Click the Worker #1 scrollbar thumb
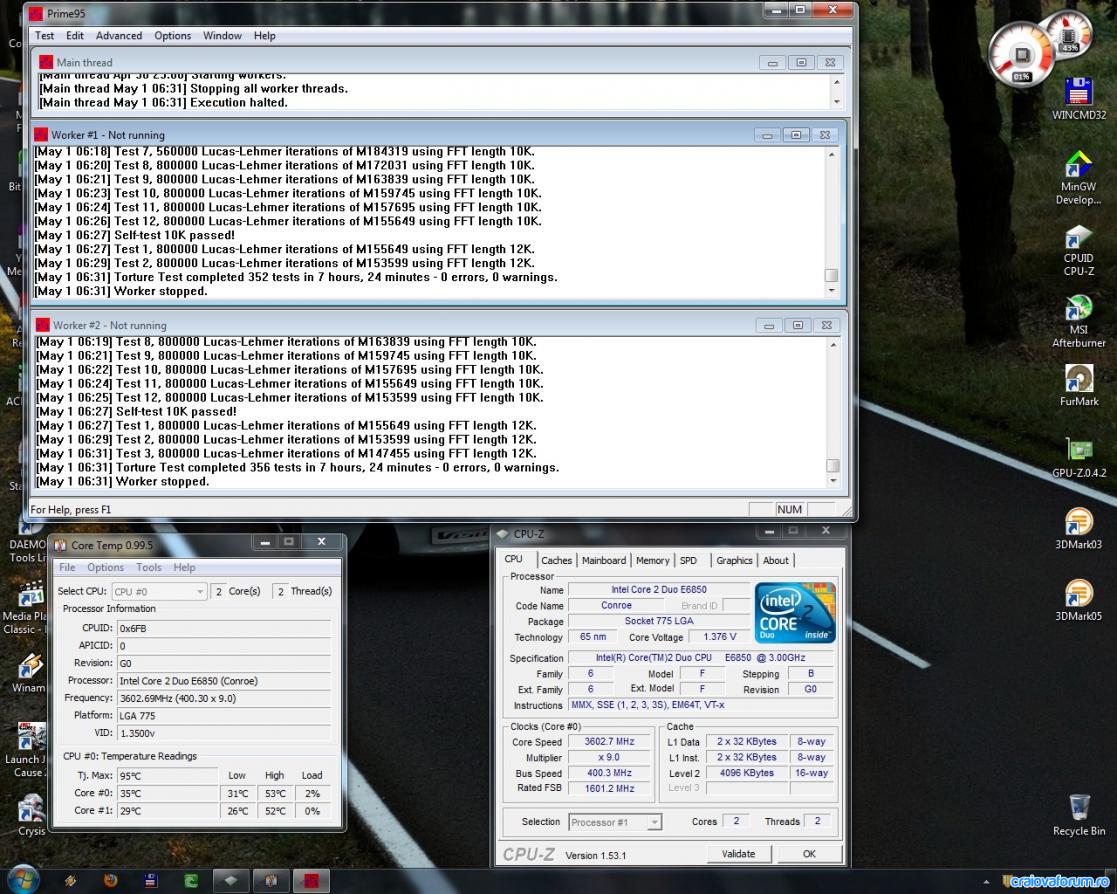The height and width of the screenshot is (894, 1117). 831,275
